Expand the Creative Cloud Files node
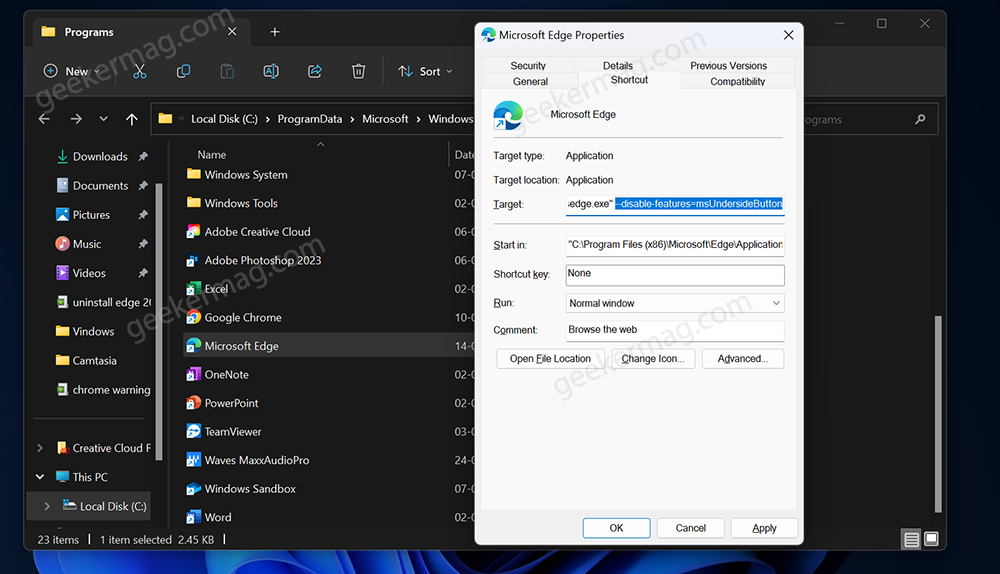Screen dimensions: 1000x574 click(40, 448)
